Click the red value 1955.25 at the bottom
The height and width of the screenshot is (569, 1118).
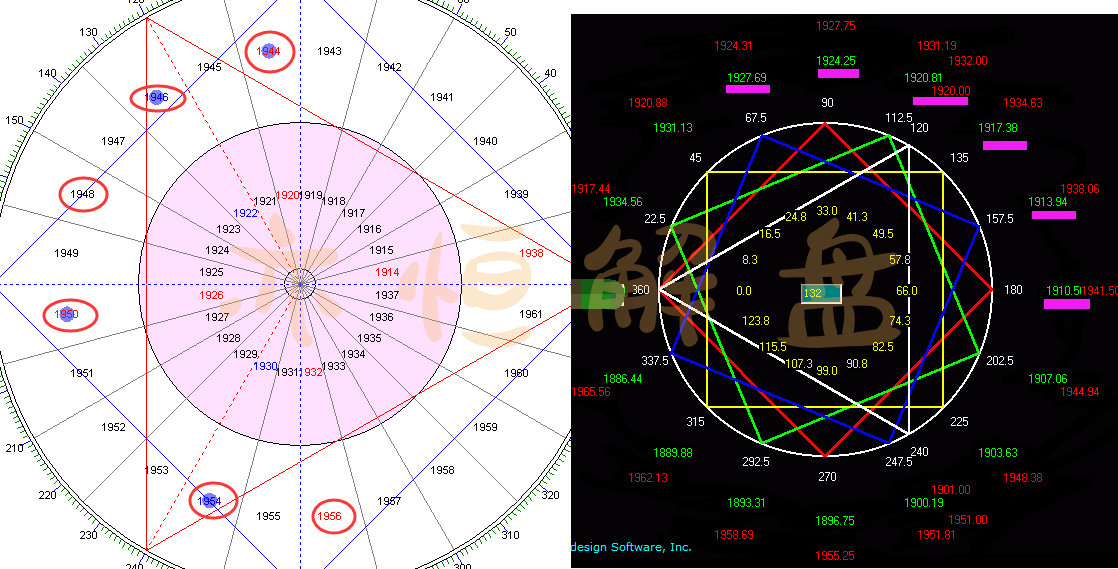[x=835, y=555]
